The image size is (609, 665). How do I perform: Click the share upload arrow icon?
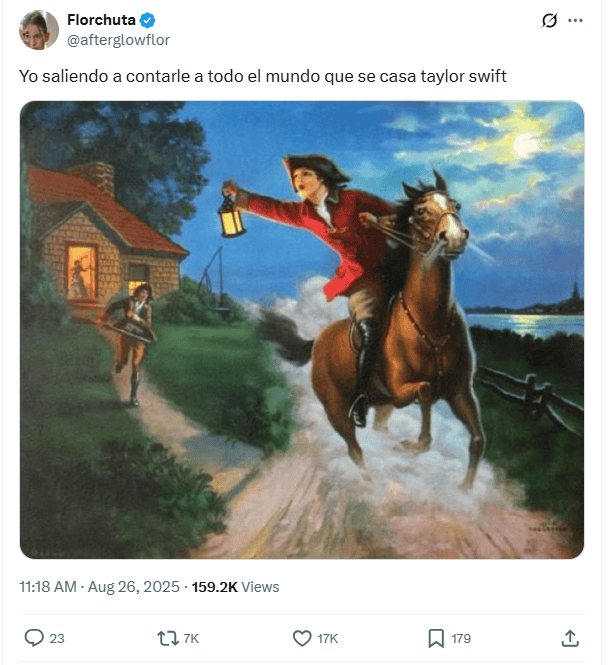click(570, 638)
